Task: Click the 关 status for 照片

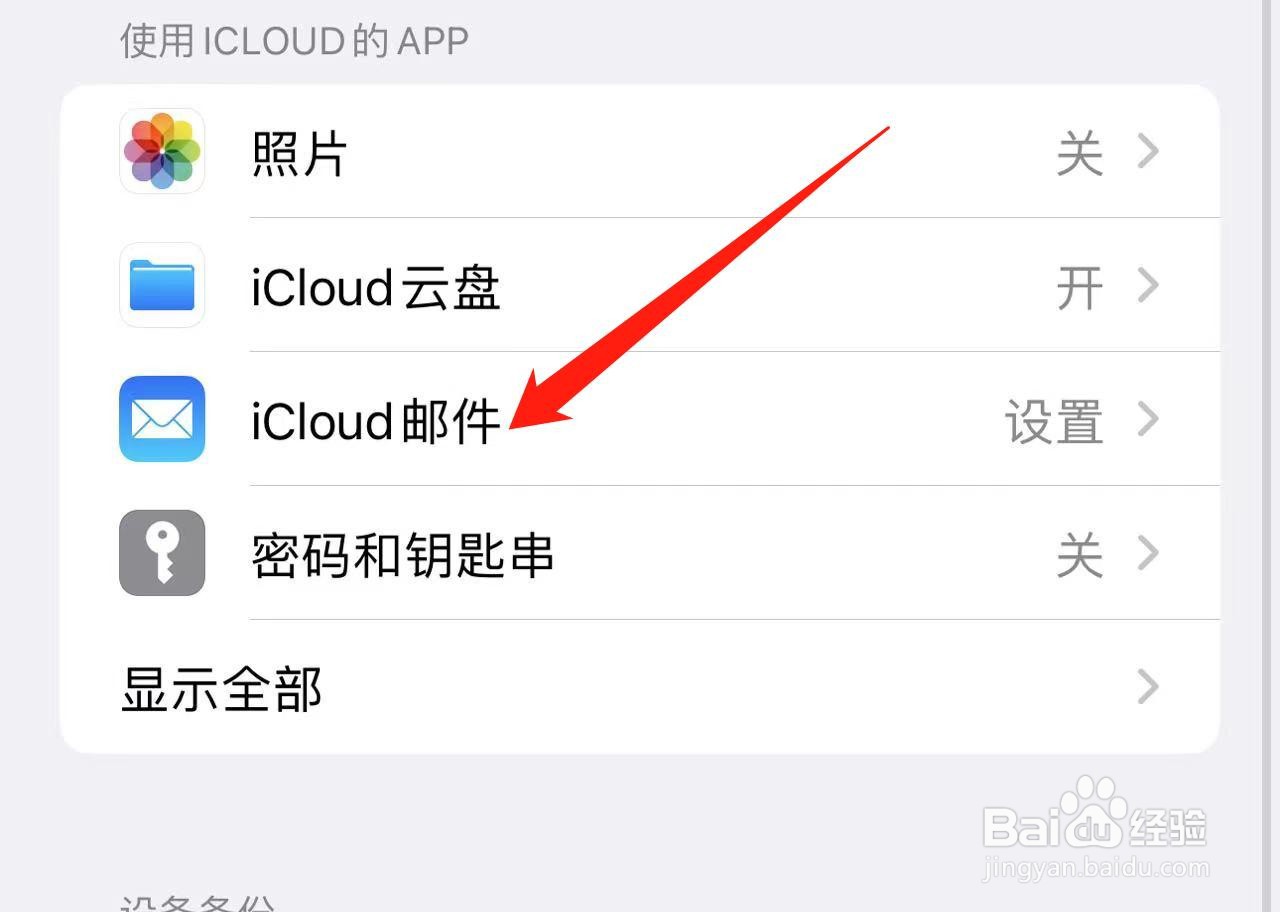Action: click(x=1080, y=155)
